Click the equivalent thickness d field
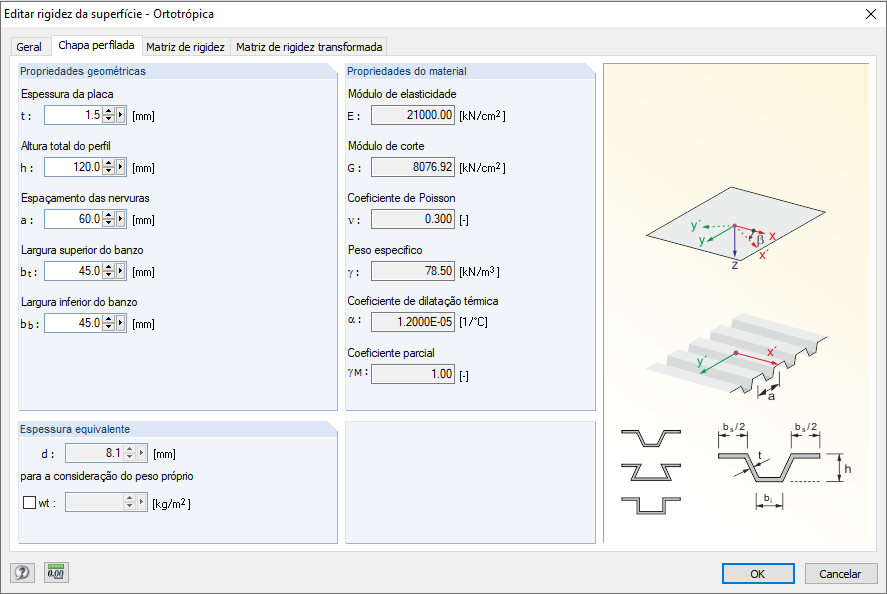Viewport: 887px width, 594px height. [94, 453]
